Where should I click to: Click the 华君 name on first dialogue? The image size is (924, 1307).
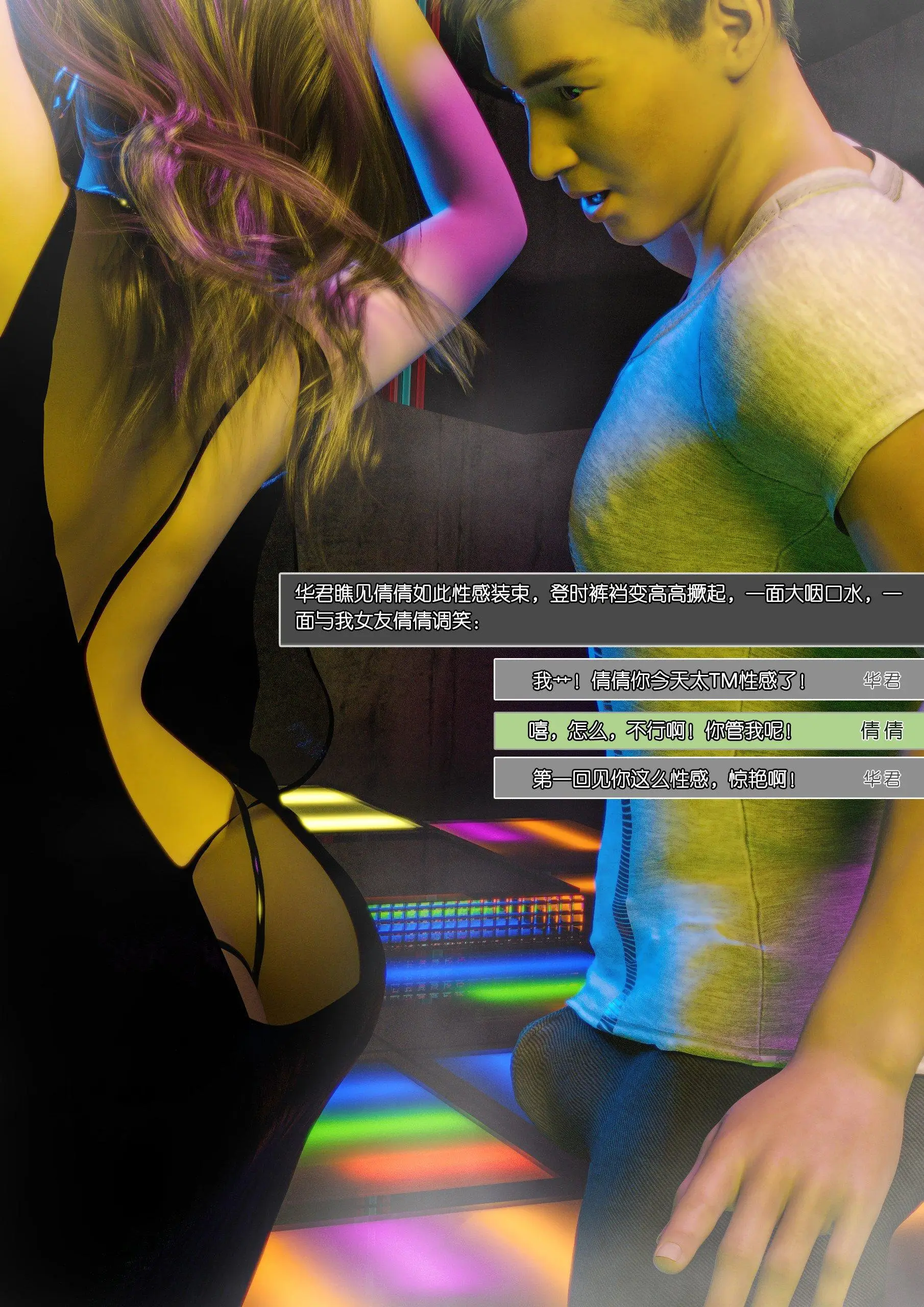pyautogui.click(x=881, y=680)
